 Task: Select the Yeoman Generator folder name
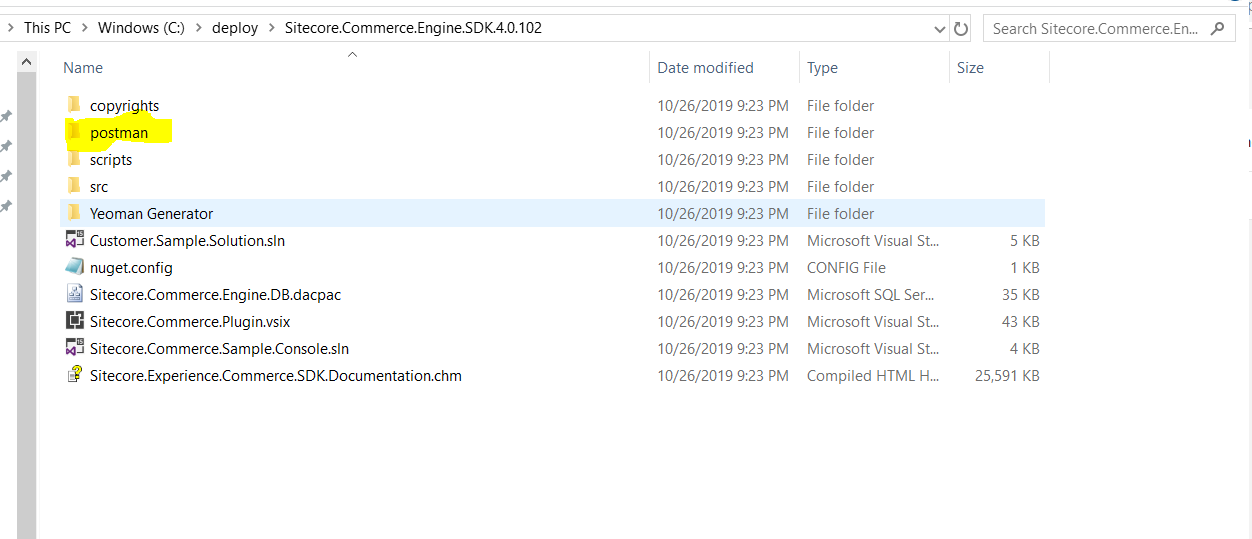tap(151, 213)
